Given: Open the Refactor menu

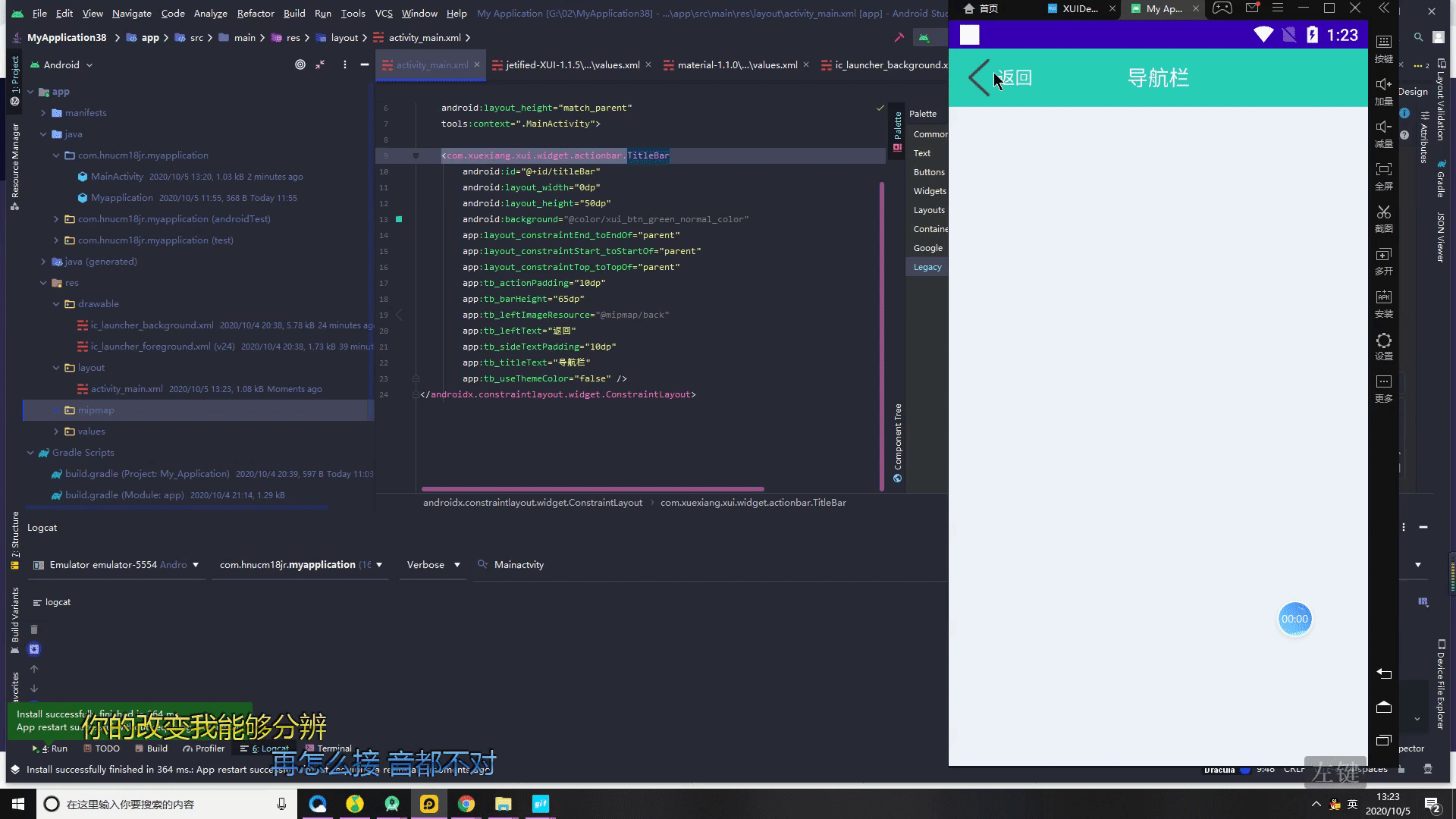Looking at the screenshot, I should [x=256, y=13].
